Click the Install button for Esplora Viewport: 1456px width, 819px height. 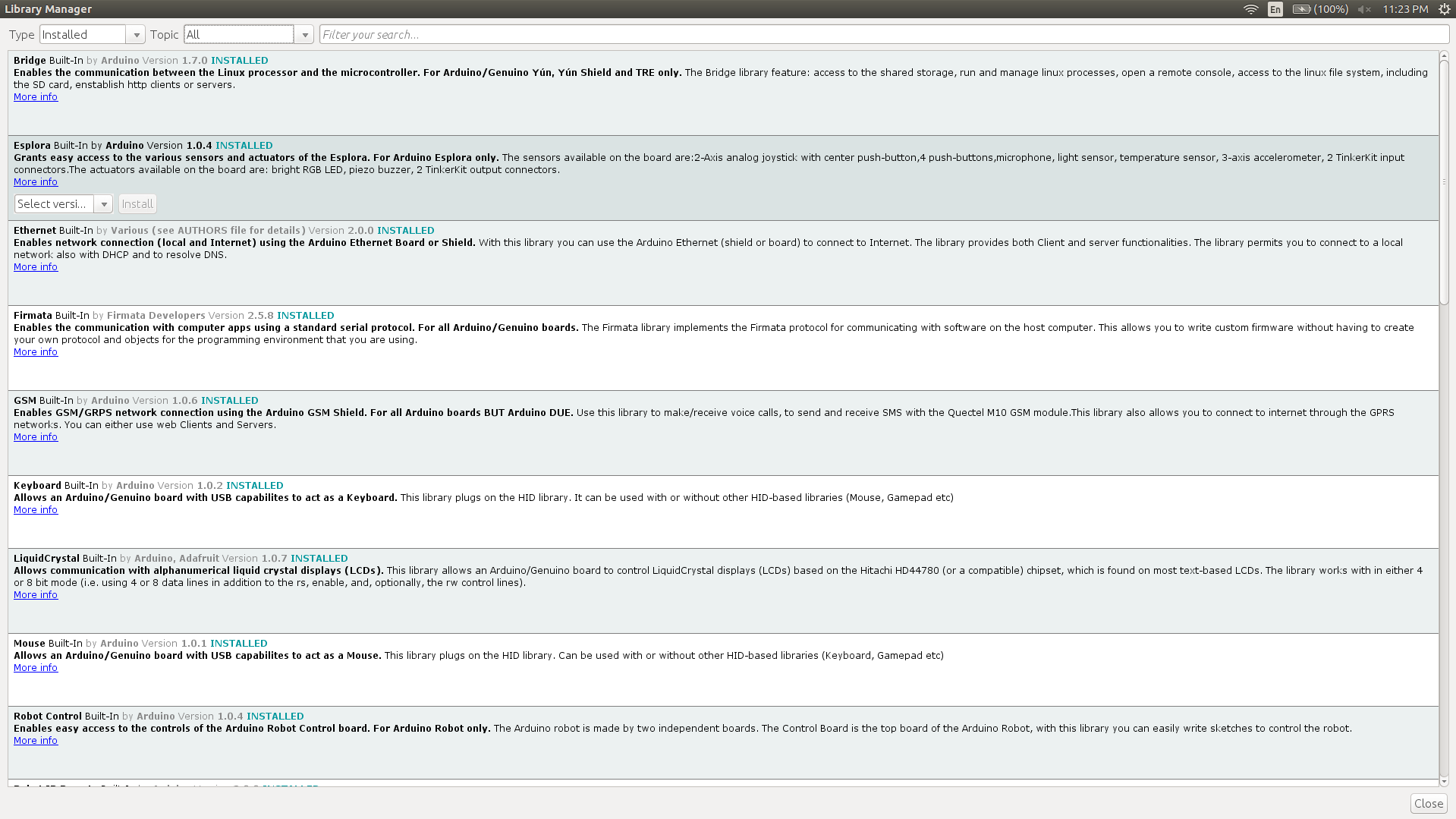tap(137, 203)
